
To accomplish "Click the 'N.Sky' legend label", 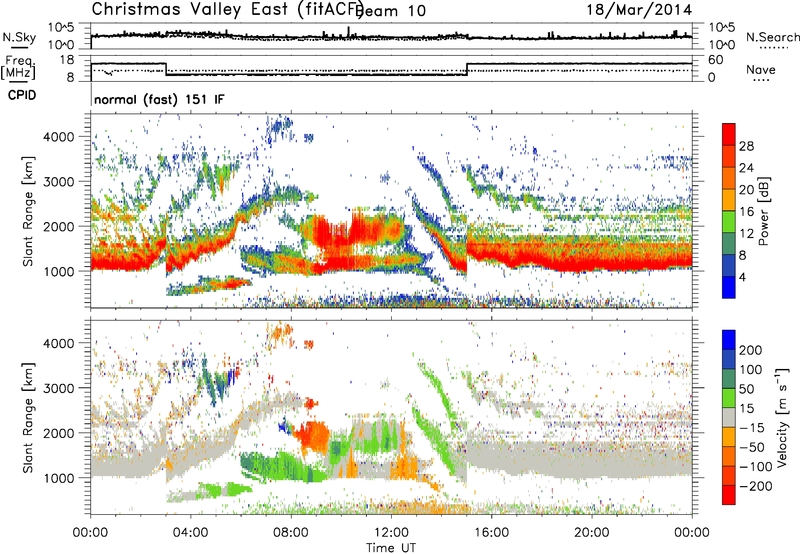I will click(19, 37).
